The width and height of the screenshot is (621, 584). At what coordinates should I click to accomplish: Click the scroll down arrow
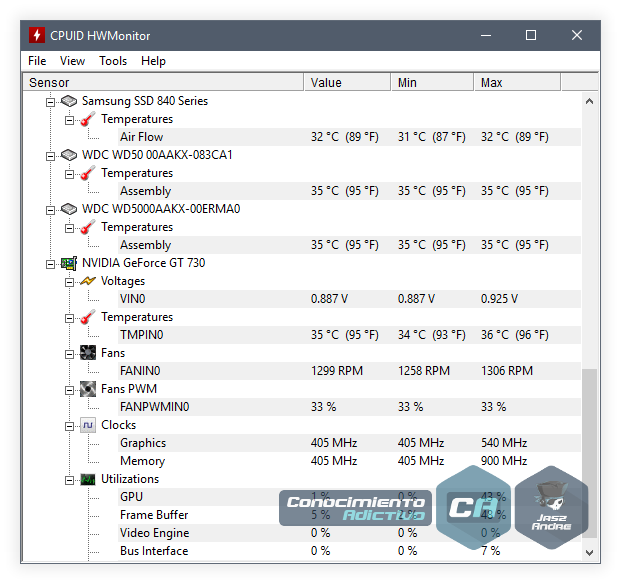(x=589, y=552)
